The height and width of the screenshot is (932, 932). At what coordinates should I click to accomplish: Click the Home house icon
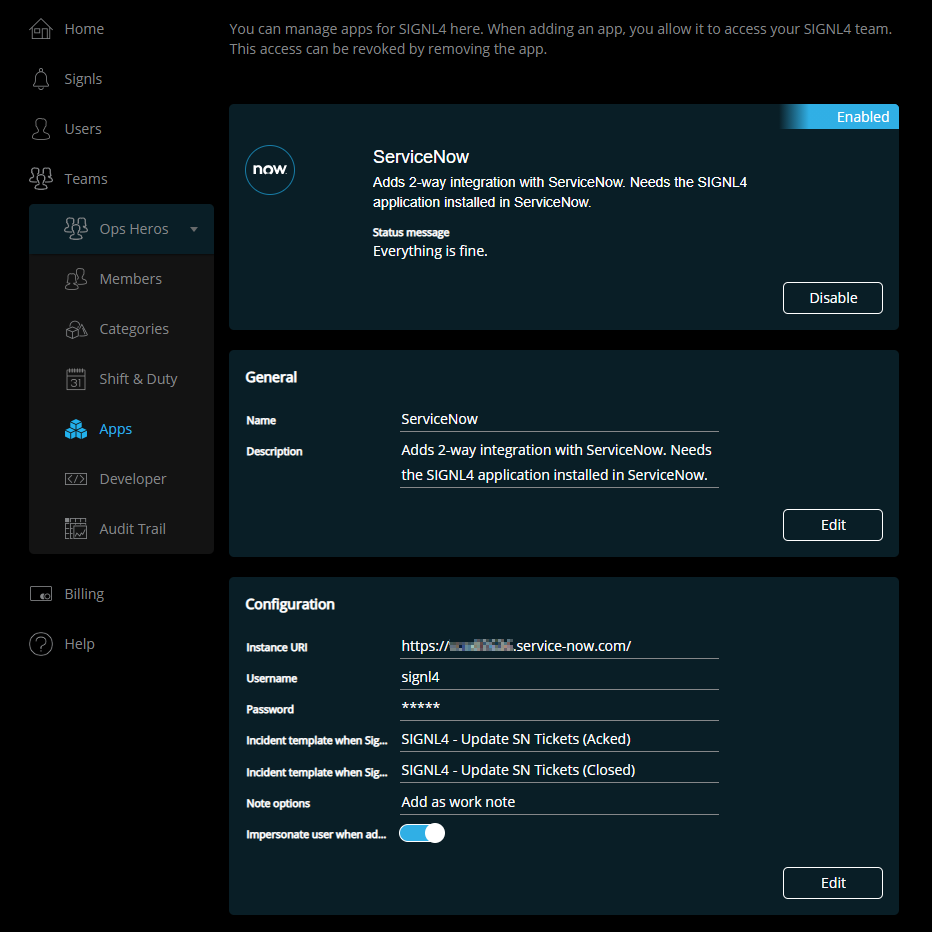point(40,29)
